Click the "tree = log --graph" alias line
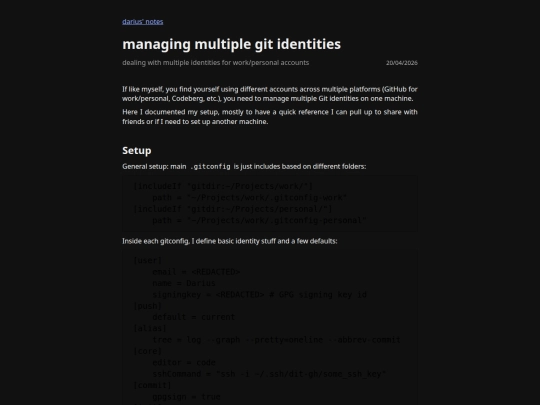 click(x=277, y=340)
